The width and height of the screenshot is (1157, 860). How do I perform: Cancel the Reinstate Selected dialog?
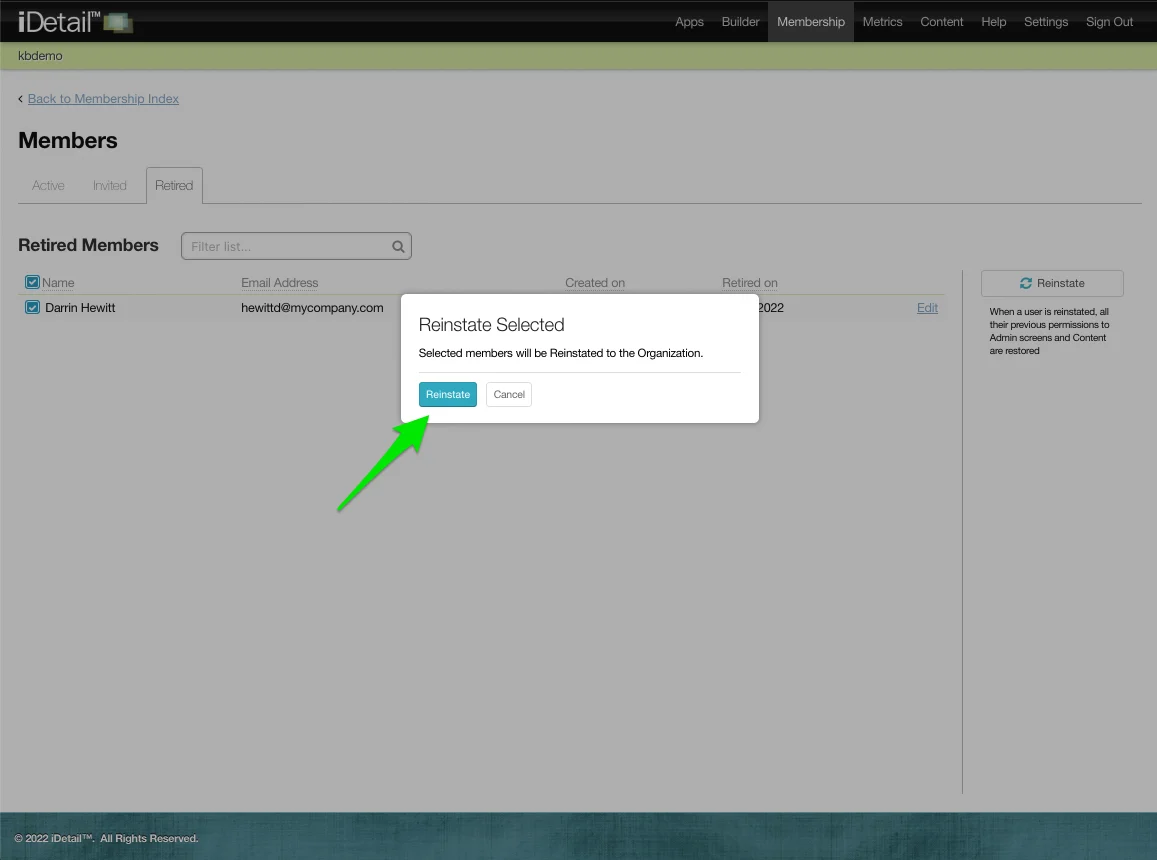(x=509, y=394)
